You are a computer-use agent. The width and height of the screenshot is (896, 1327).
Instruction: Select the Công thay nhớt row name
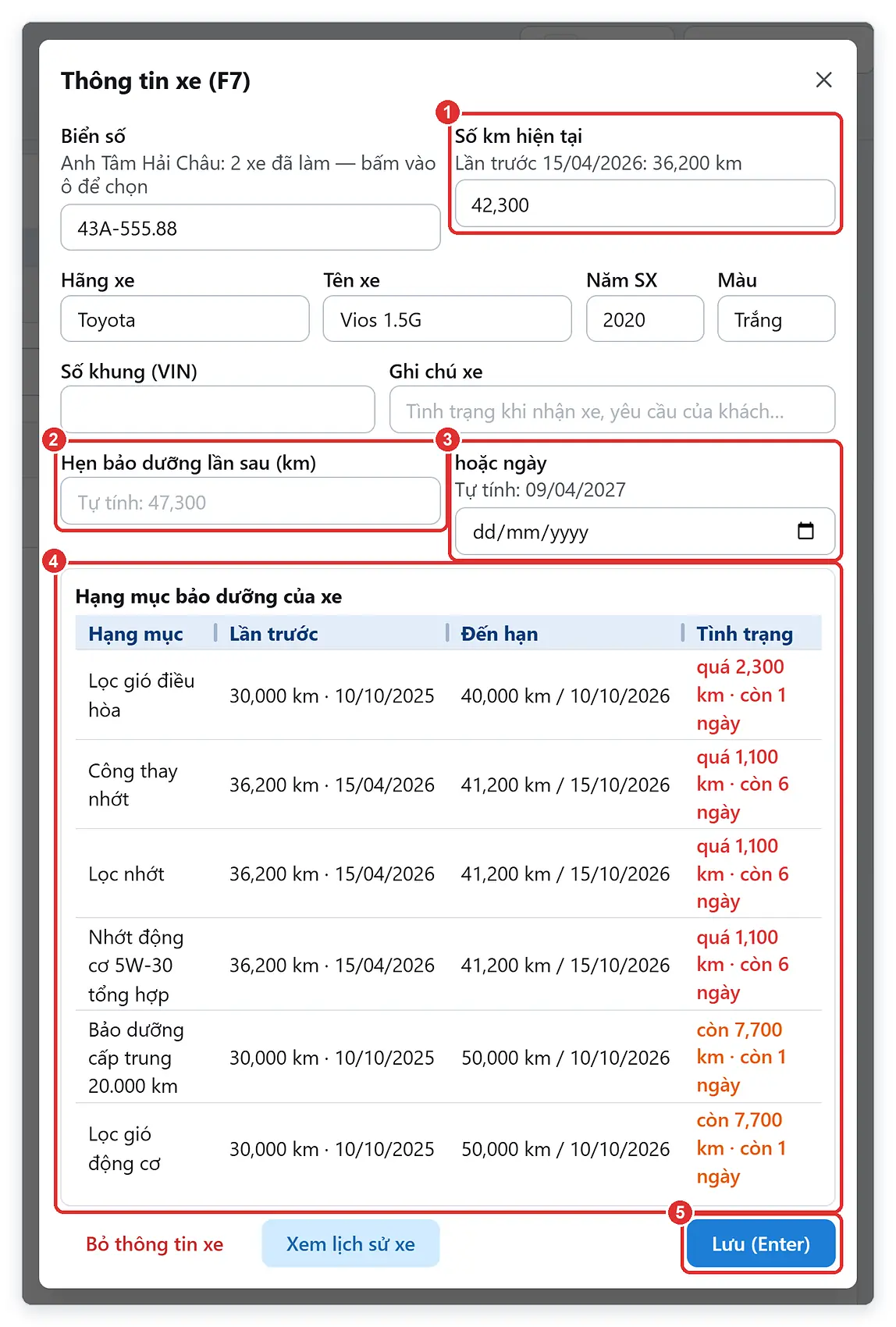[x=133, y=784]
